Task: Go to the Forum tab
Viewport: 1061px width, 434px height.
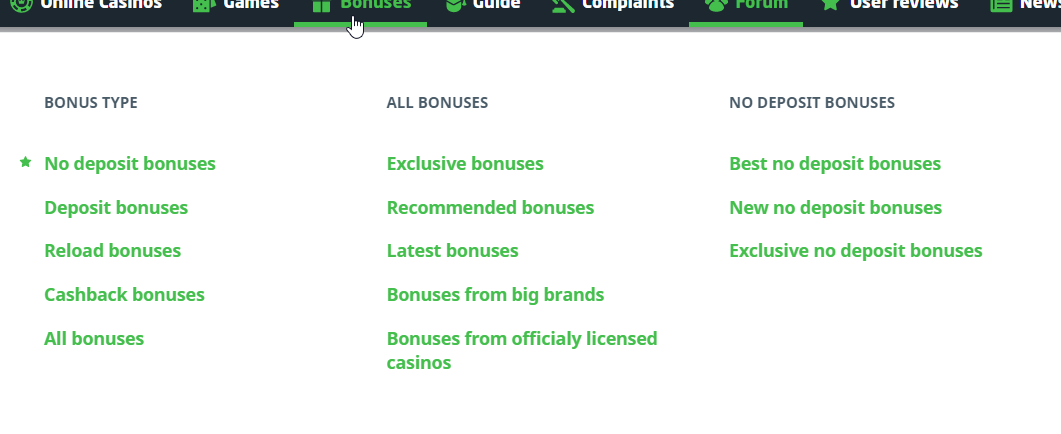Action: (x=761, y=4)
